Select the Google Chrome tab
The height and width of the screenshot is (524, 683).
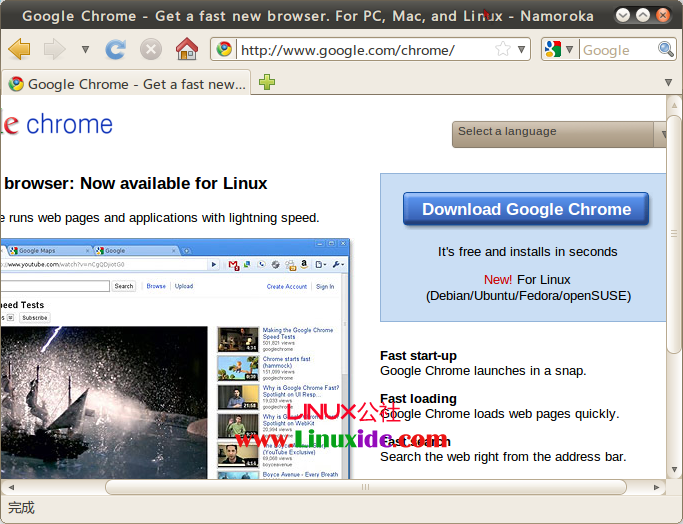pyautogui.click(x=126, y=84)
